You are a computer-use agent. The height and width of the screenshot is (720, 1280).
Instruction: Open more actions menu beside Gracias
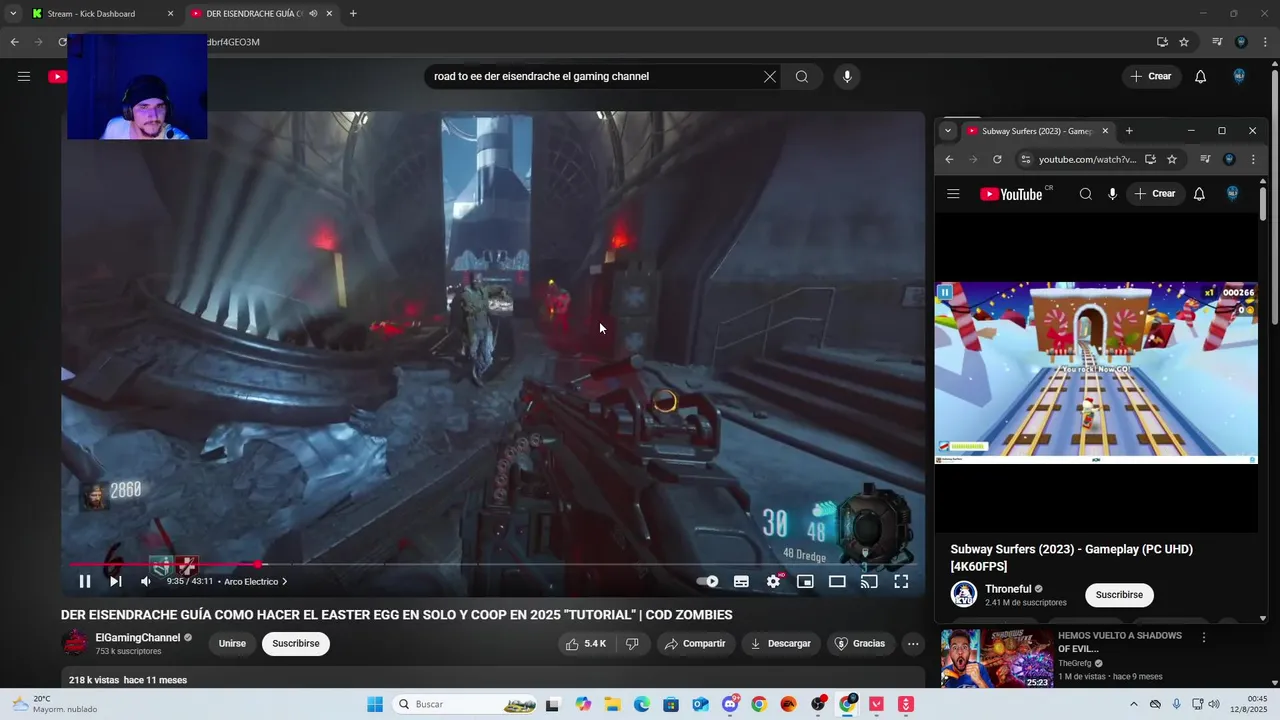coord(913,644)
